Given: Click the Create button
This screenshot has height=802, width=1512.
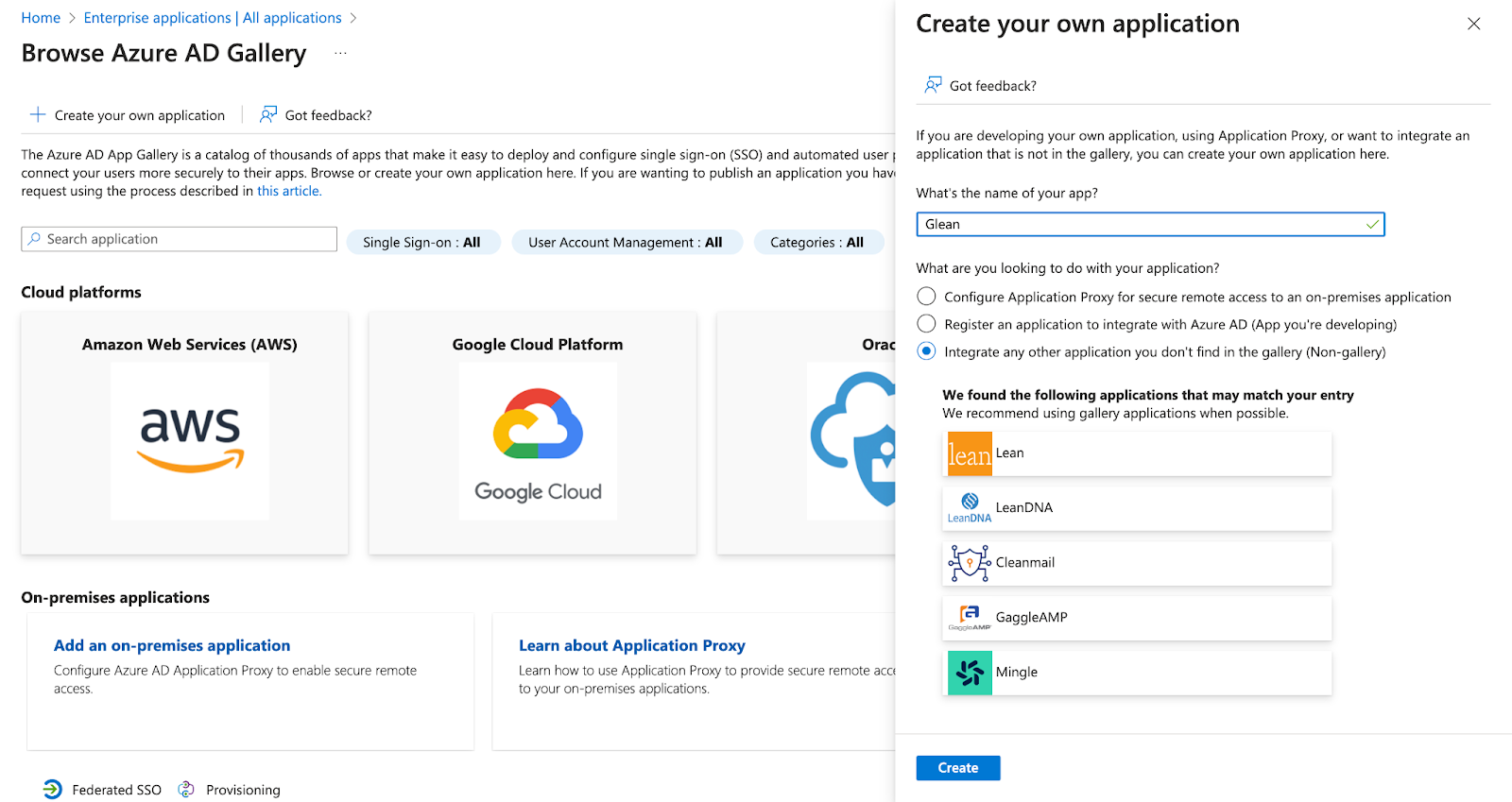Looking at the screenshot, I should coord(958,768).
